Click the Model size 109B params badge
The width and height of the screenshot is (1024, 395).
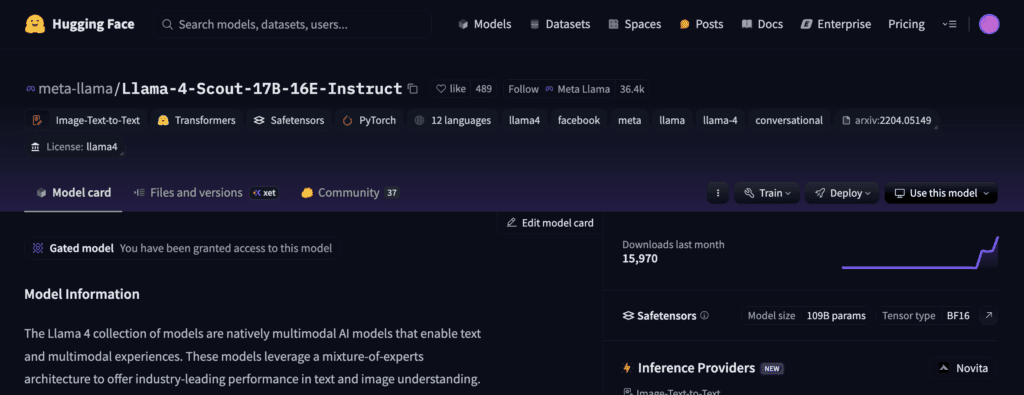pos(807,315)
